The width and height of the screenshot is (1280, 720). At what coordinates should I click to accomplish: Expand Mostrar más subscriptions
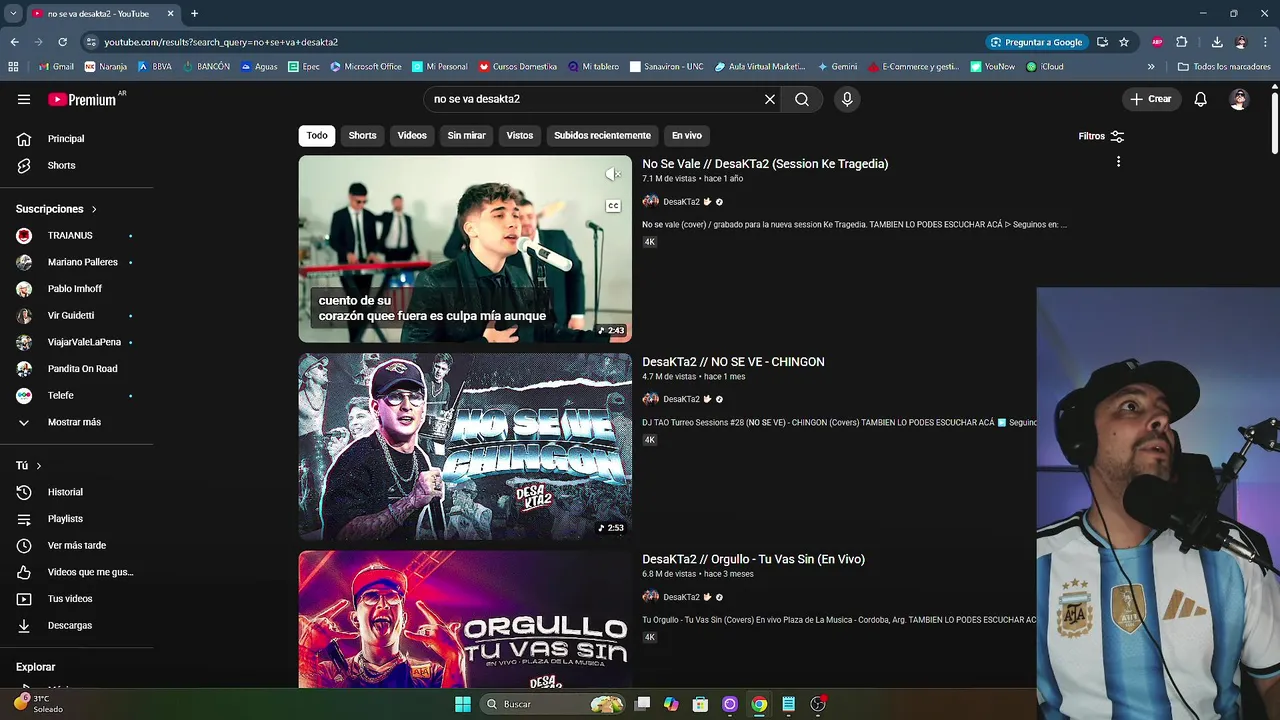(76, 422)
